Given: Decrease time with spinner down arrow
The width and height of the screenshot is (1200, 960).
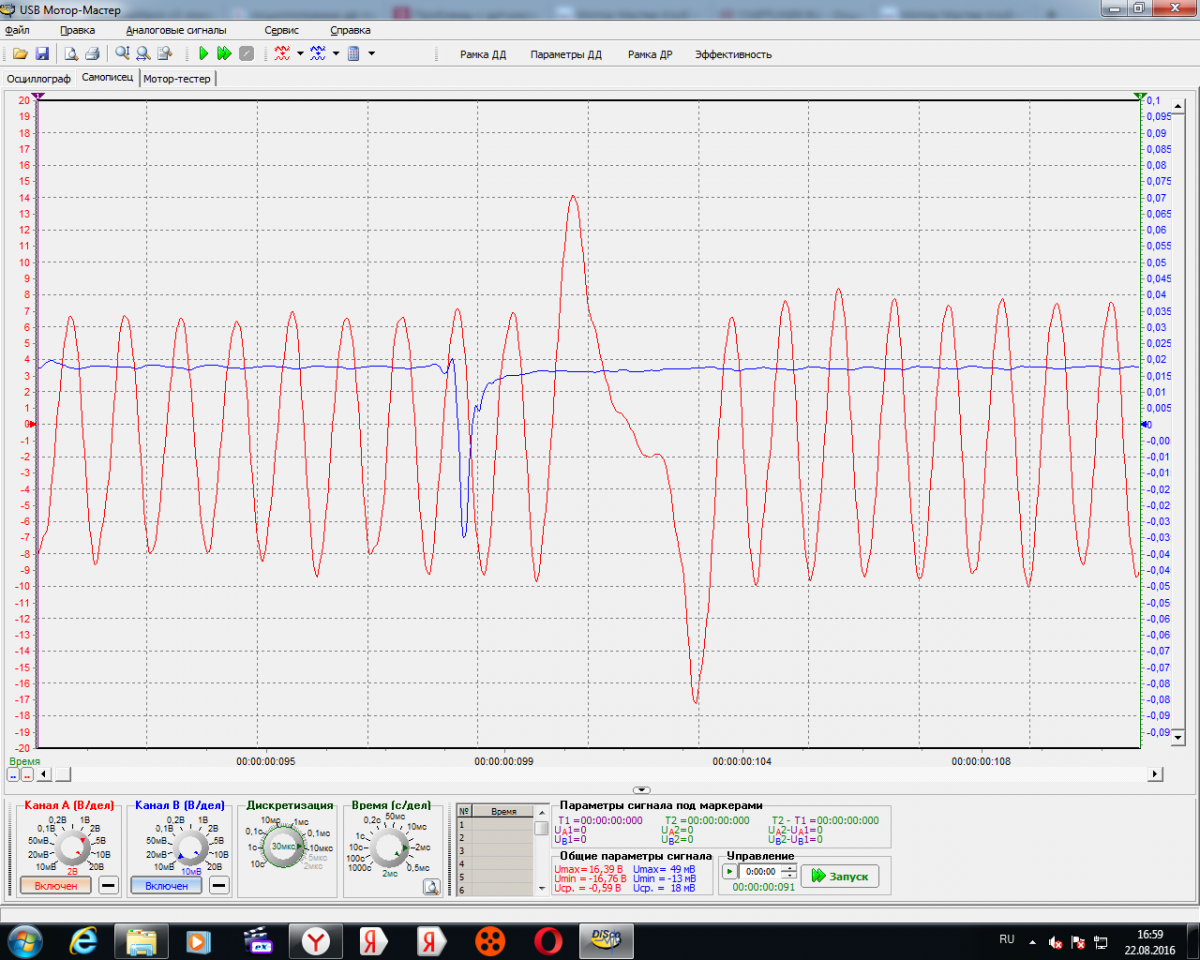Looking at the screenshot, I should click(790, 875).
